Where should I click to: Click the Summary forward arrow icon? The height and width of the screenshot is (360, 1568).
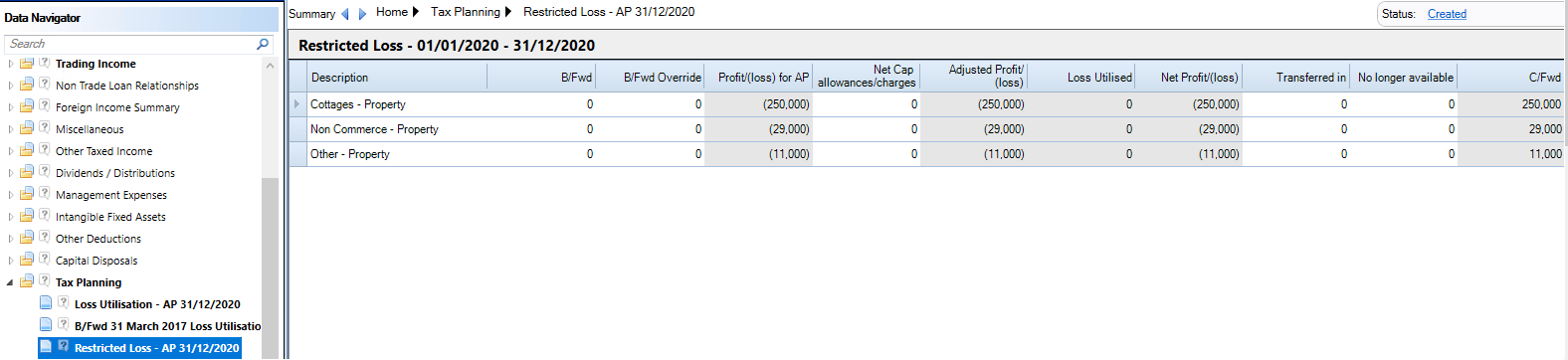click(362, 14)
